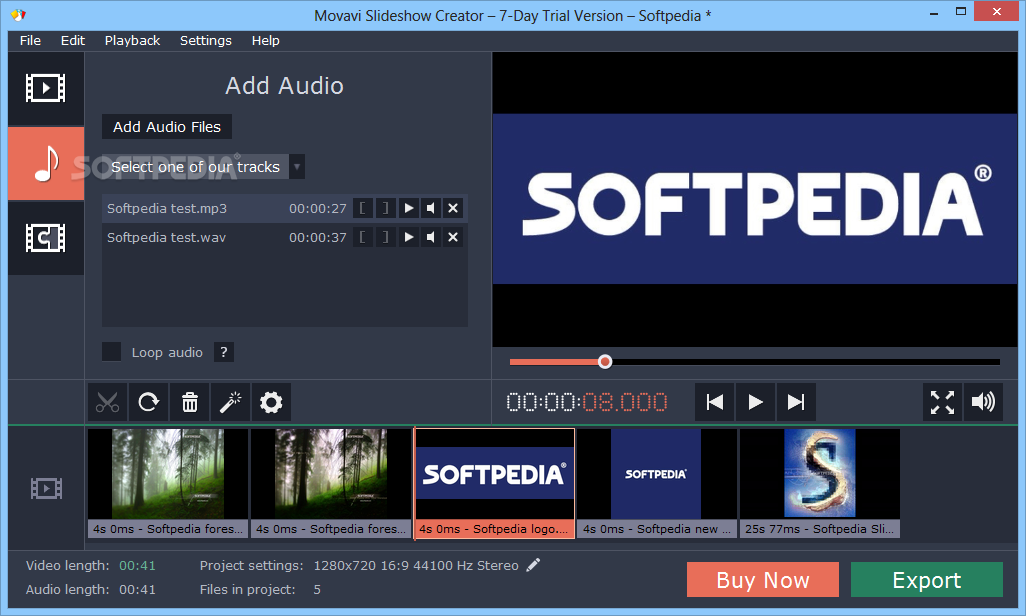Enter full screen preview mode
The height and width of the screenshot is (616, 1026).
(x=942, y=402)
